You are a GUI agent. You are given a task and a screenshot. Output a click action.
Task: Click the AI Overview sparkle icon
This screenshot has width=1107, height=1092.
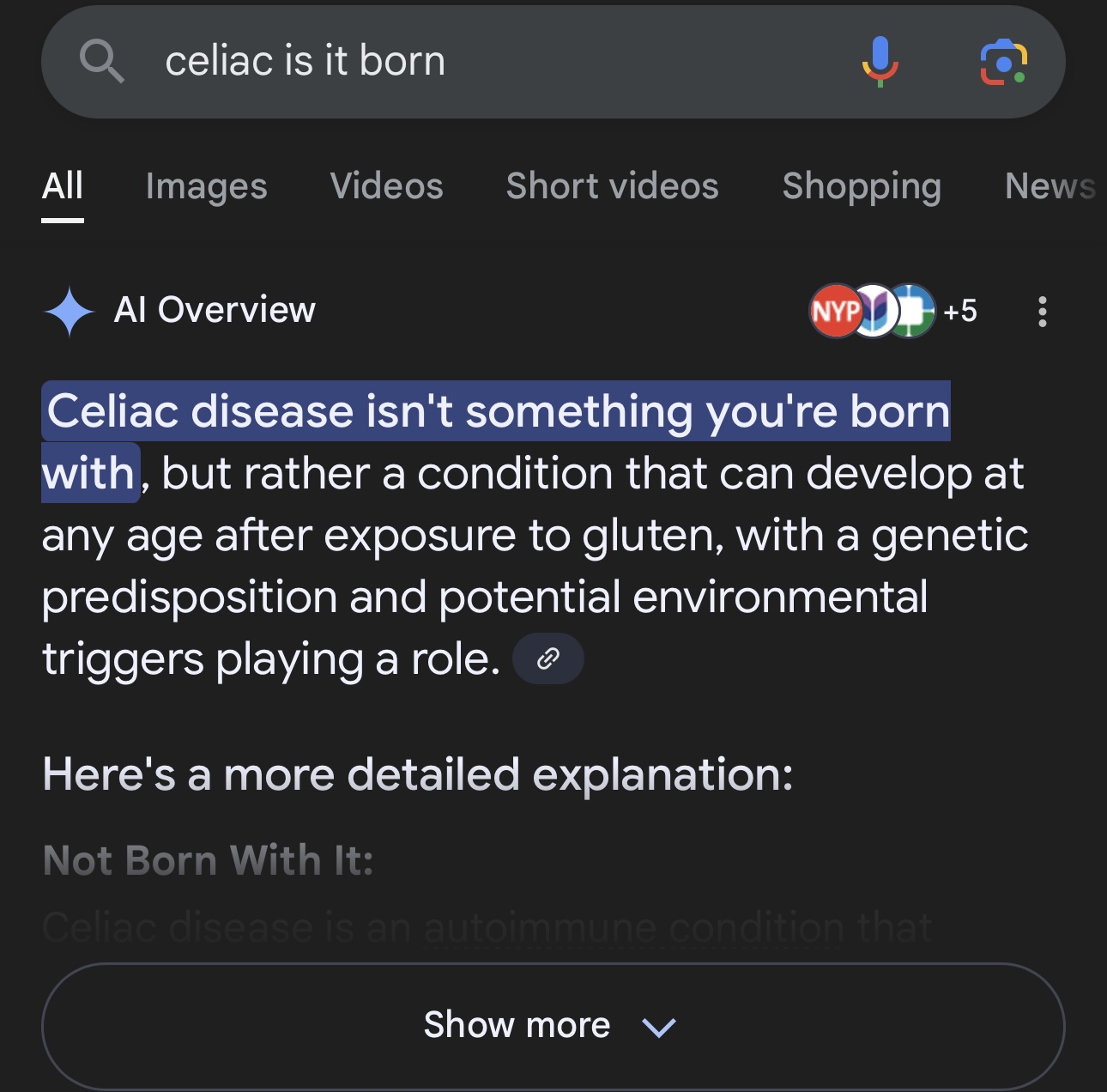coord(69,311)
